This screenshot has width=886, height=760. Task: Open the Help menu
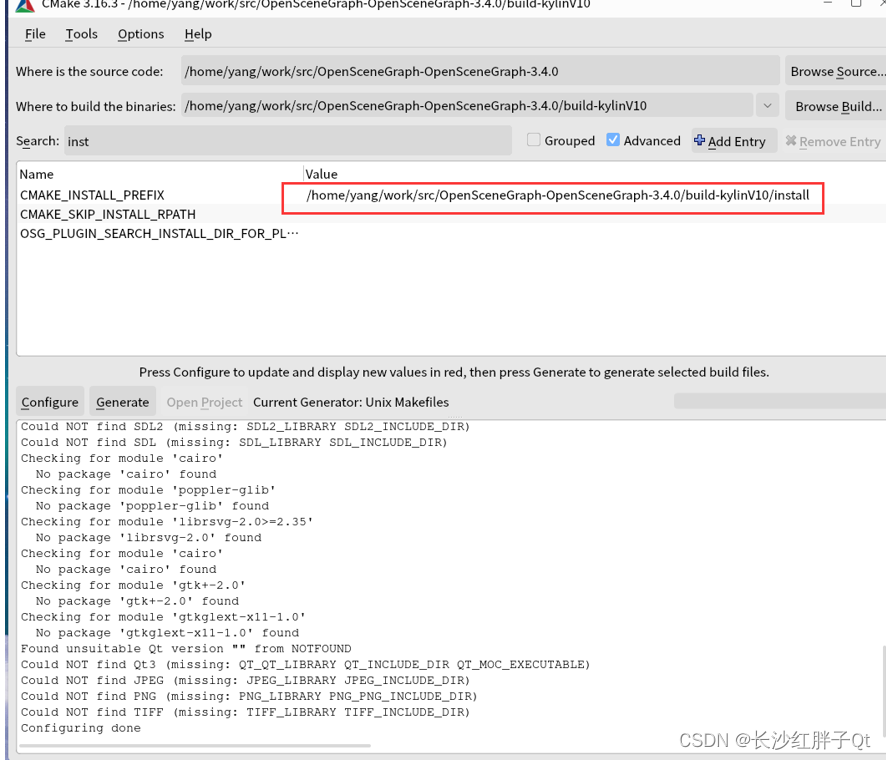click(x=198, y=34)
